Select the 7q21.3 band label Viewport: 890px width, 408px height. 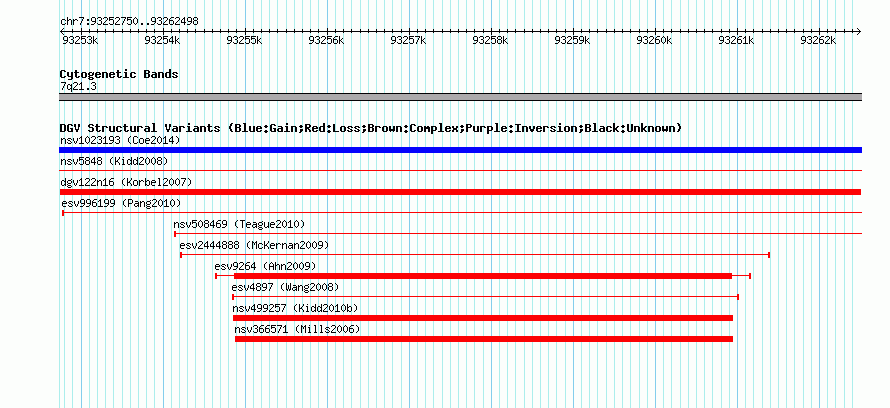(x=79, y=86)
